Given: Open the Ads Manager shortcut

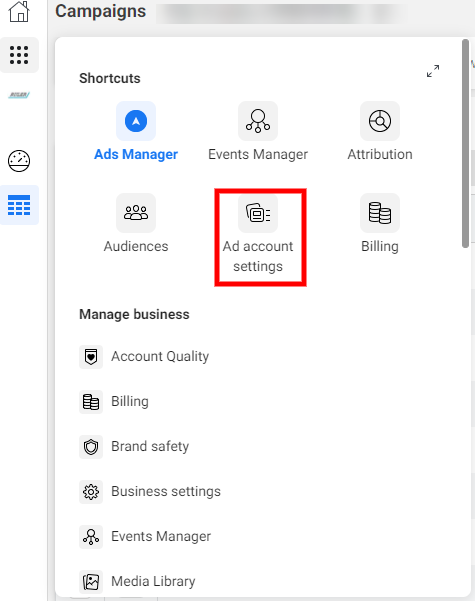Looking at the screenshot, I should coord(136,131).
